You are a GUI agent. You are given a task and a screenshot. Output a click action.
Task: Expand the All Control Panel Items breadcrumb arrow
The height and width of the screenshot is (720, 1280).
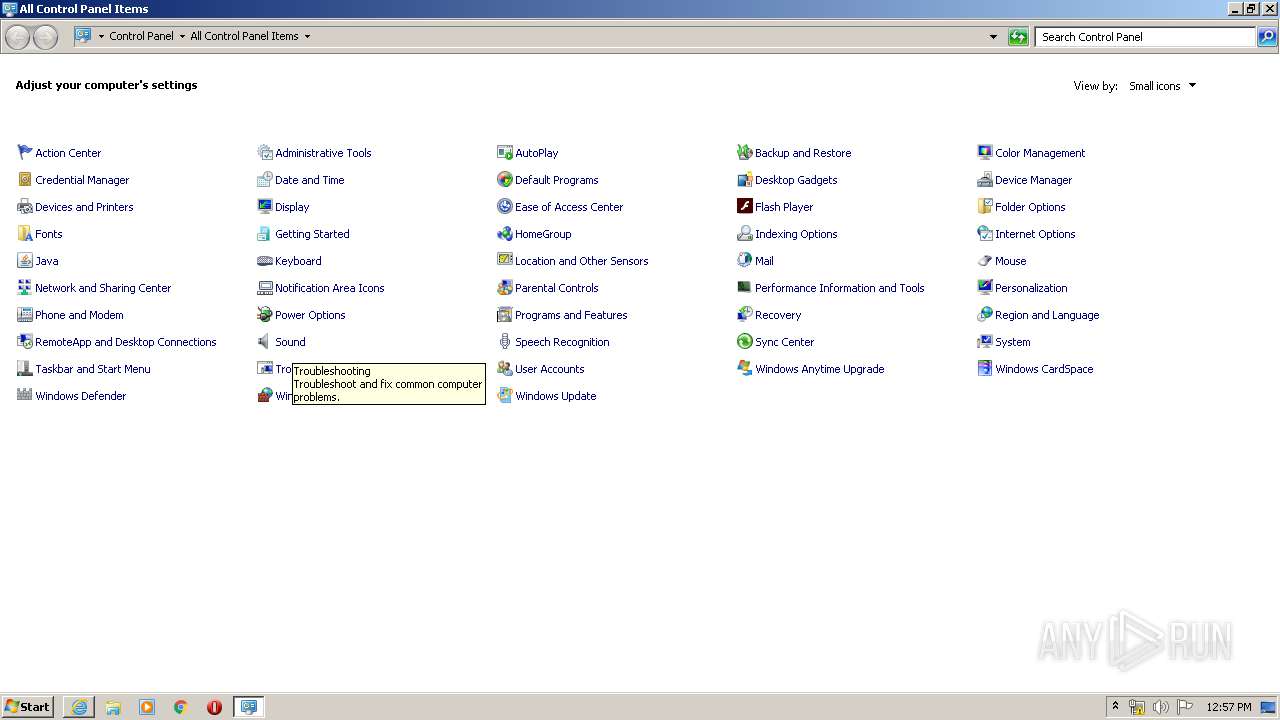pos(307,37)
